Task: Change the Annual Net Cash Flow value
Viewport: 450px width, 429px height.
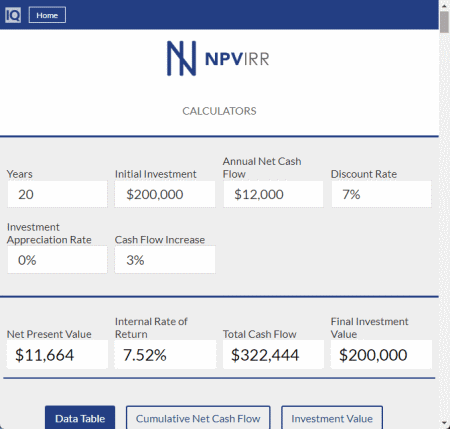Action: [273, 194]
